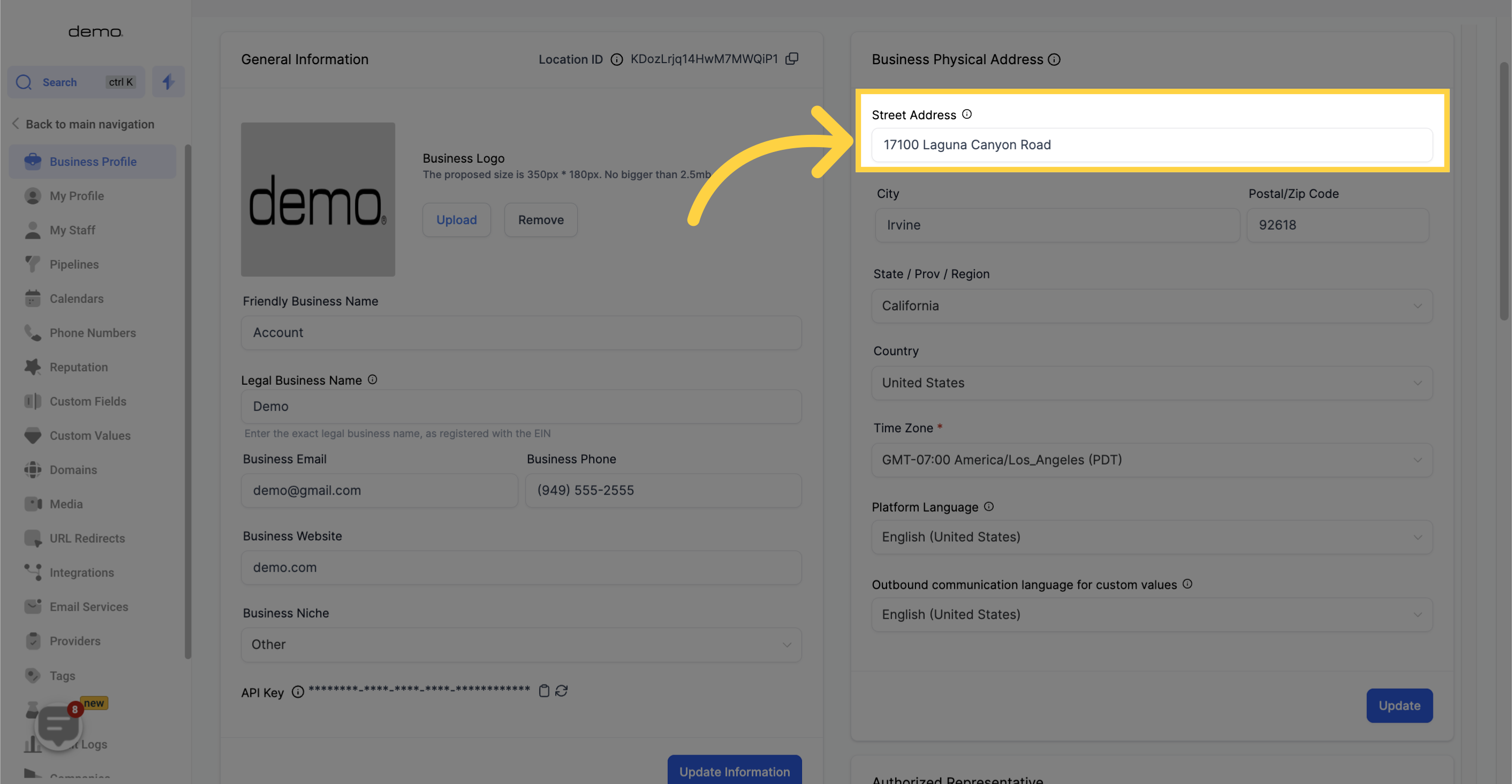1512x784 pixels.
Task: Click the Friendly Business Name field
Action: 521,333
